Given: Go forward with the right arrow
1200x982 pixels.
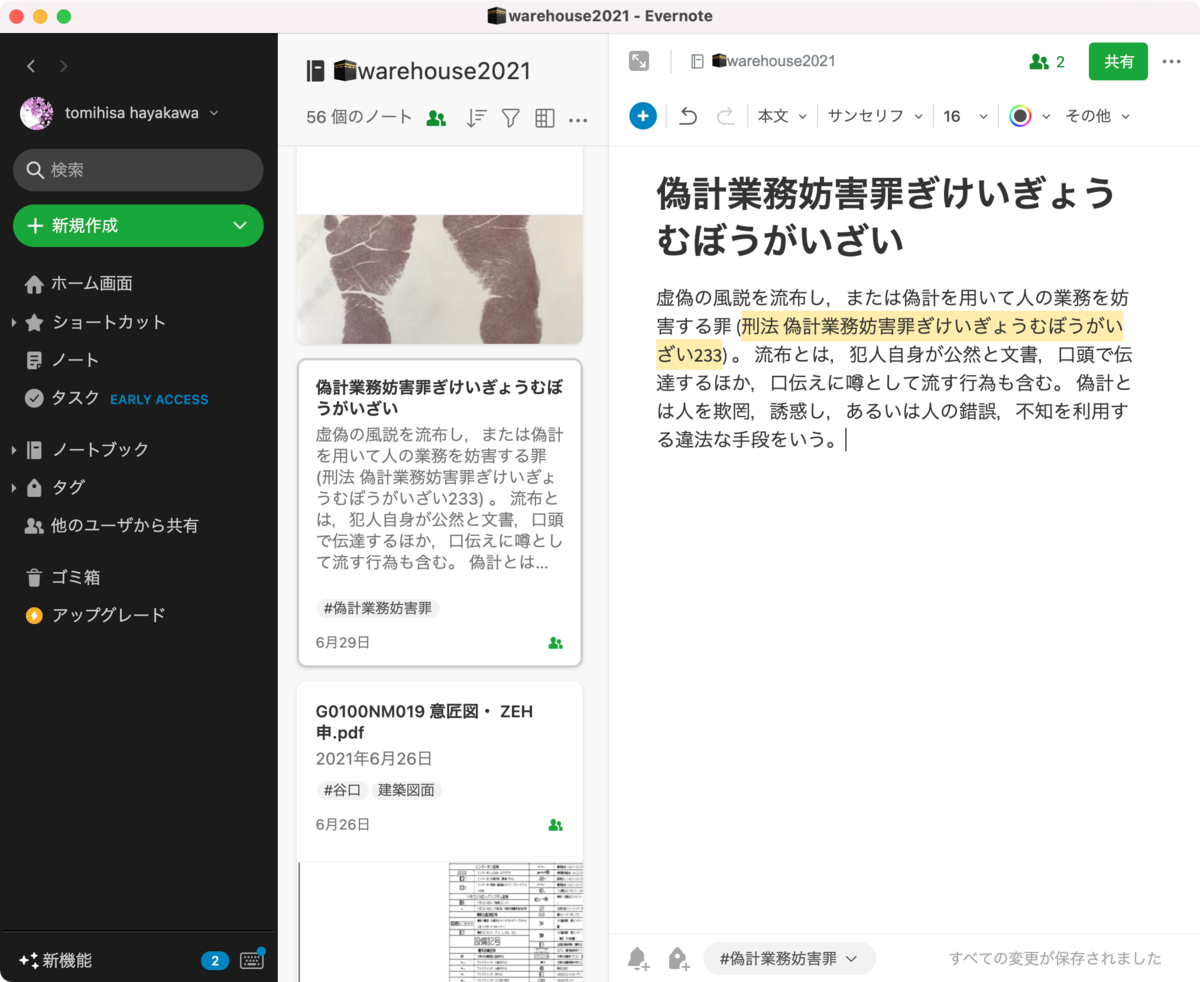Looking at the screenshot, I should pos(64,66).
